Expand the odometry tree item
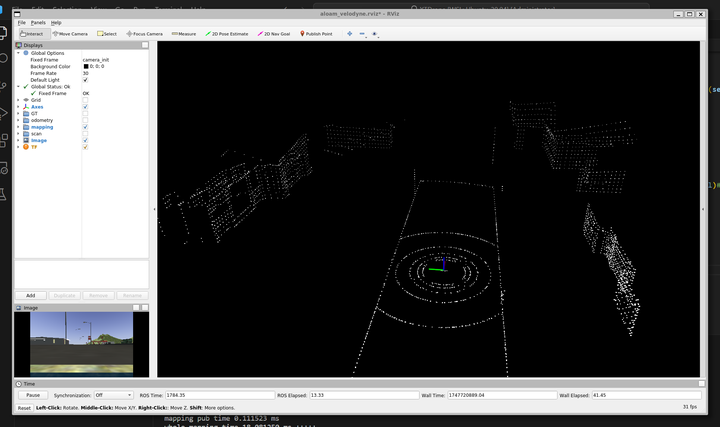The width and height of the screenshot is (720, 427). click(x=17, y=120)
